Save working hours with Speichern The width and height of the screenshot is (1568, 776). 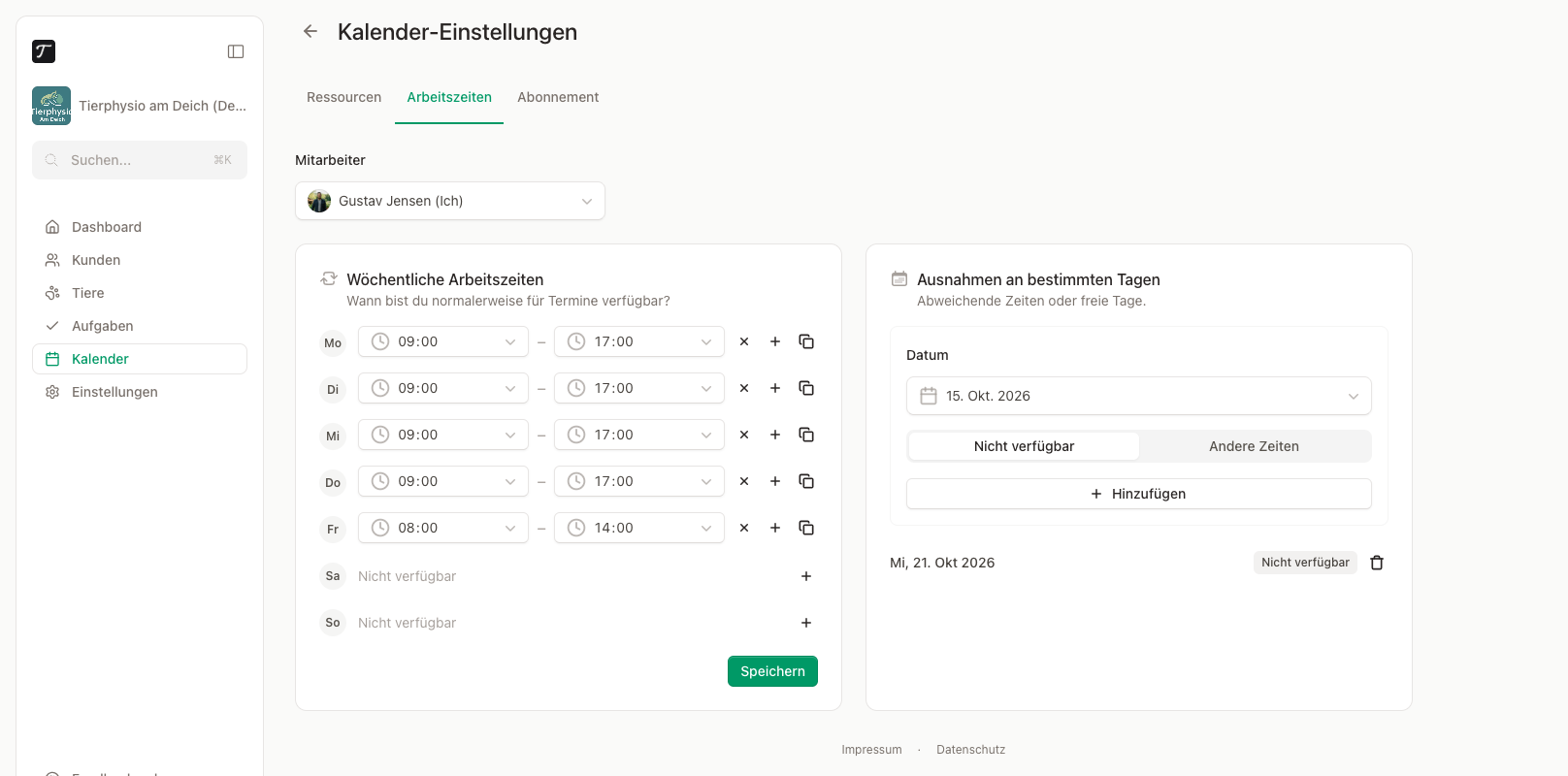[x=772, y=671]
